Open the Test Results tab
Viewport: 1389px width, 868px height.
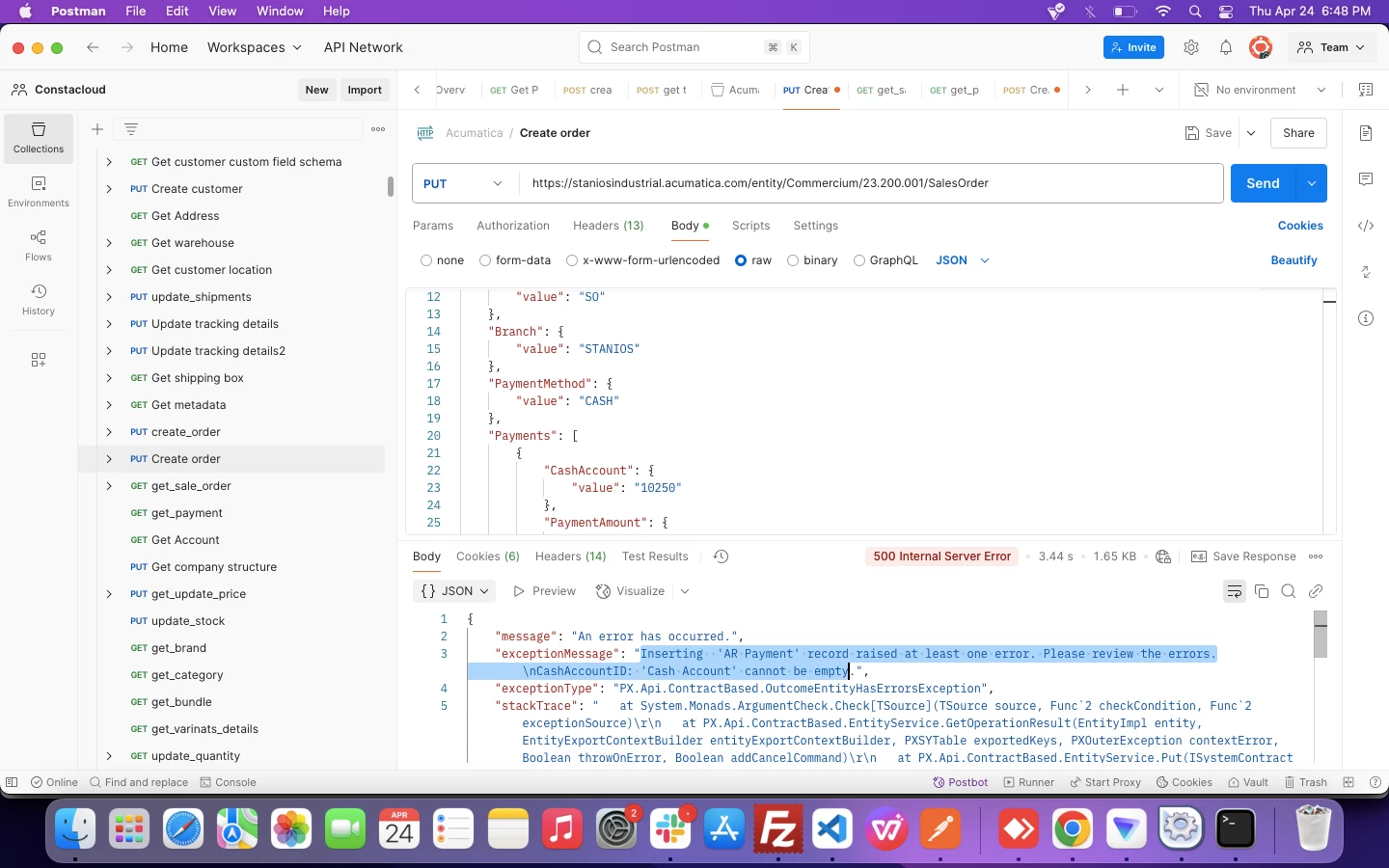pyautogui.click(x=655, y=556)
